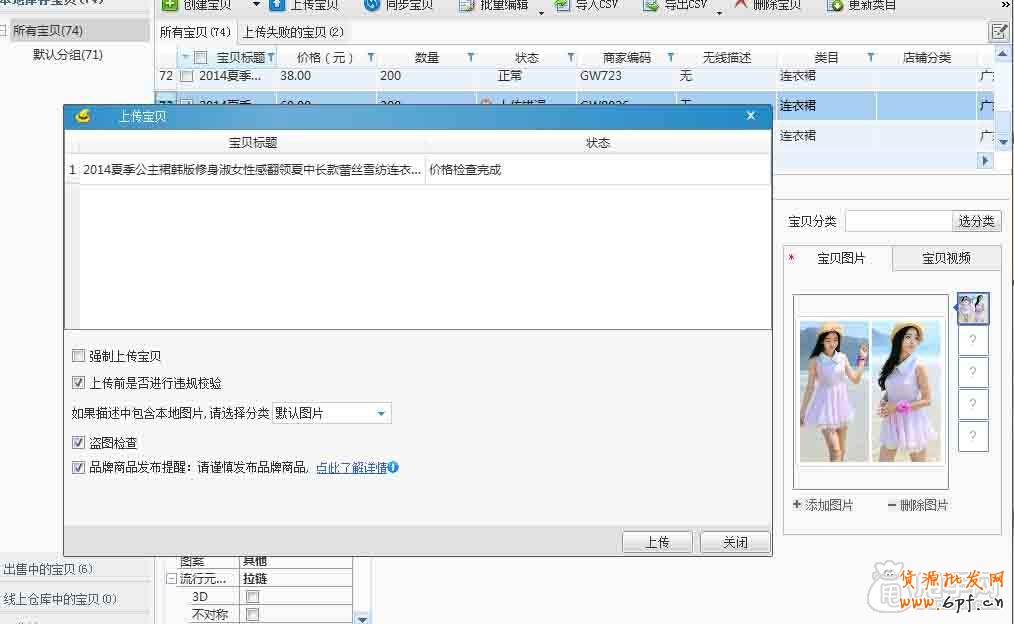Image resolution: width=1014 pixels, height=624 pixels.
Task: Enable the 强制上传宝贝 checkbox
Action: [x=79, y=356]
